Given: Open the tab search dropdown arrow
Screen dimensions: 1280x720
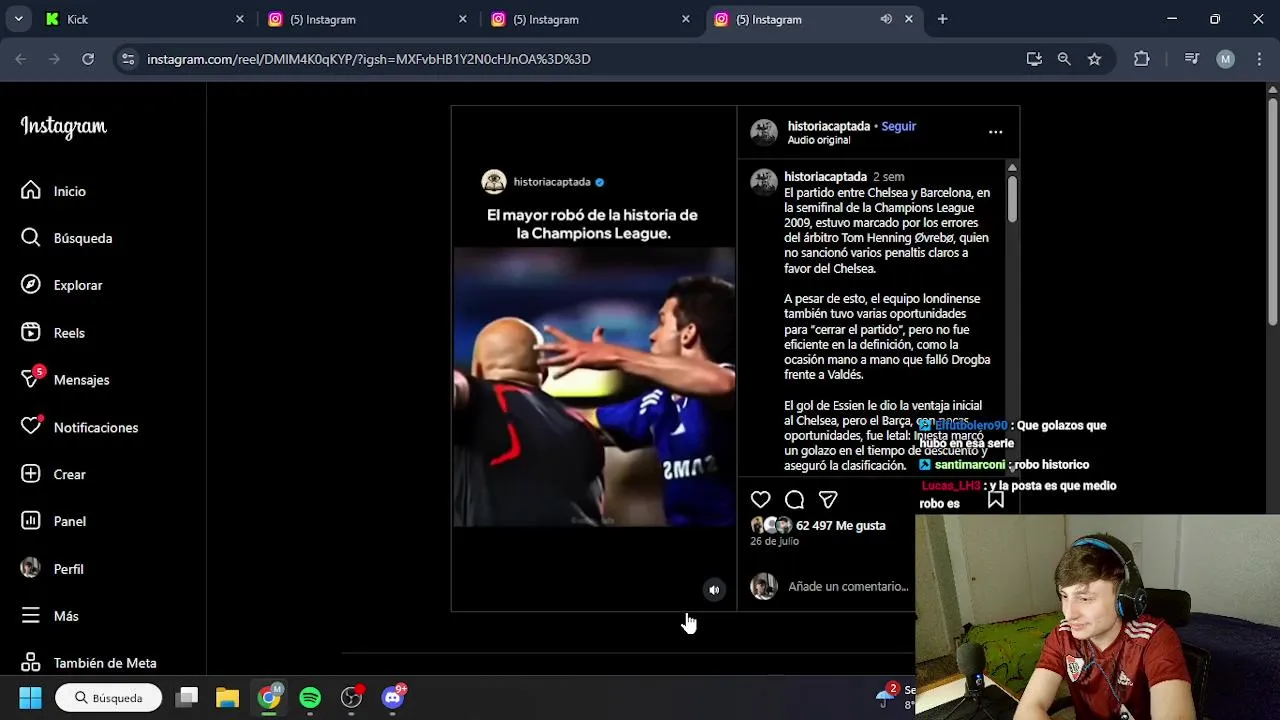Looking at the screenshot, I should [x=18, y=19].
